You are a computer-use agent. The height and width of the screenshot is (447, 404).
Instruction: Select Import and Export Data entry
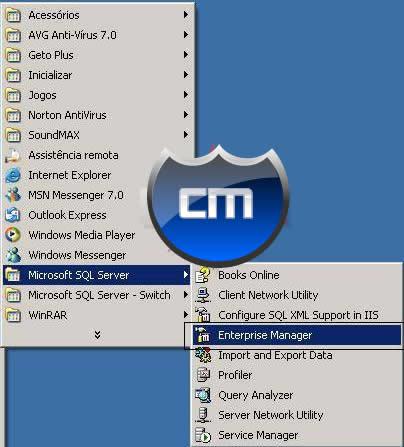coord(297,355)
